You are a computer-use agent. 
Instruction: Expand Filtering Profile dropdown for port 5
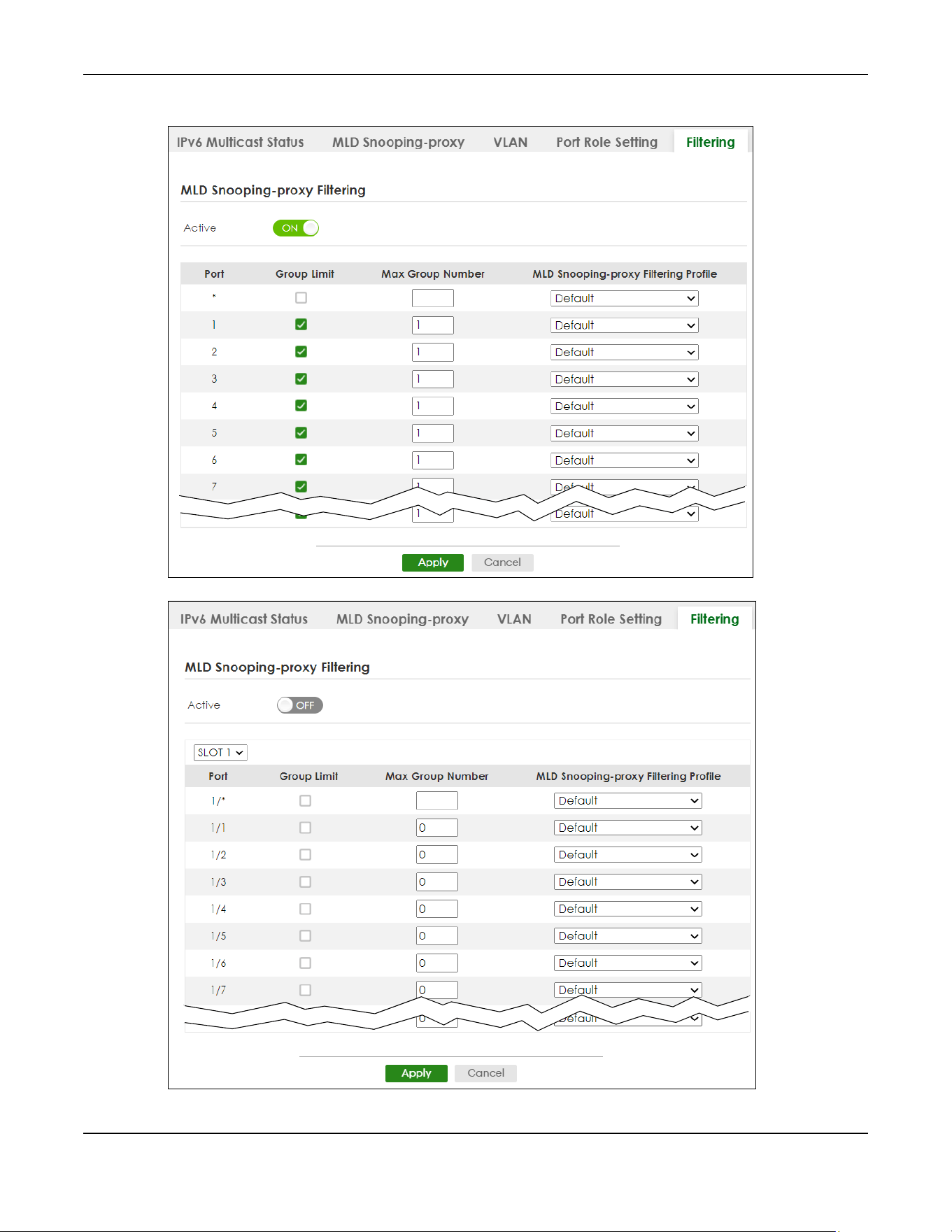(624, 433)
